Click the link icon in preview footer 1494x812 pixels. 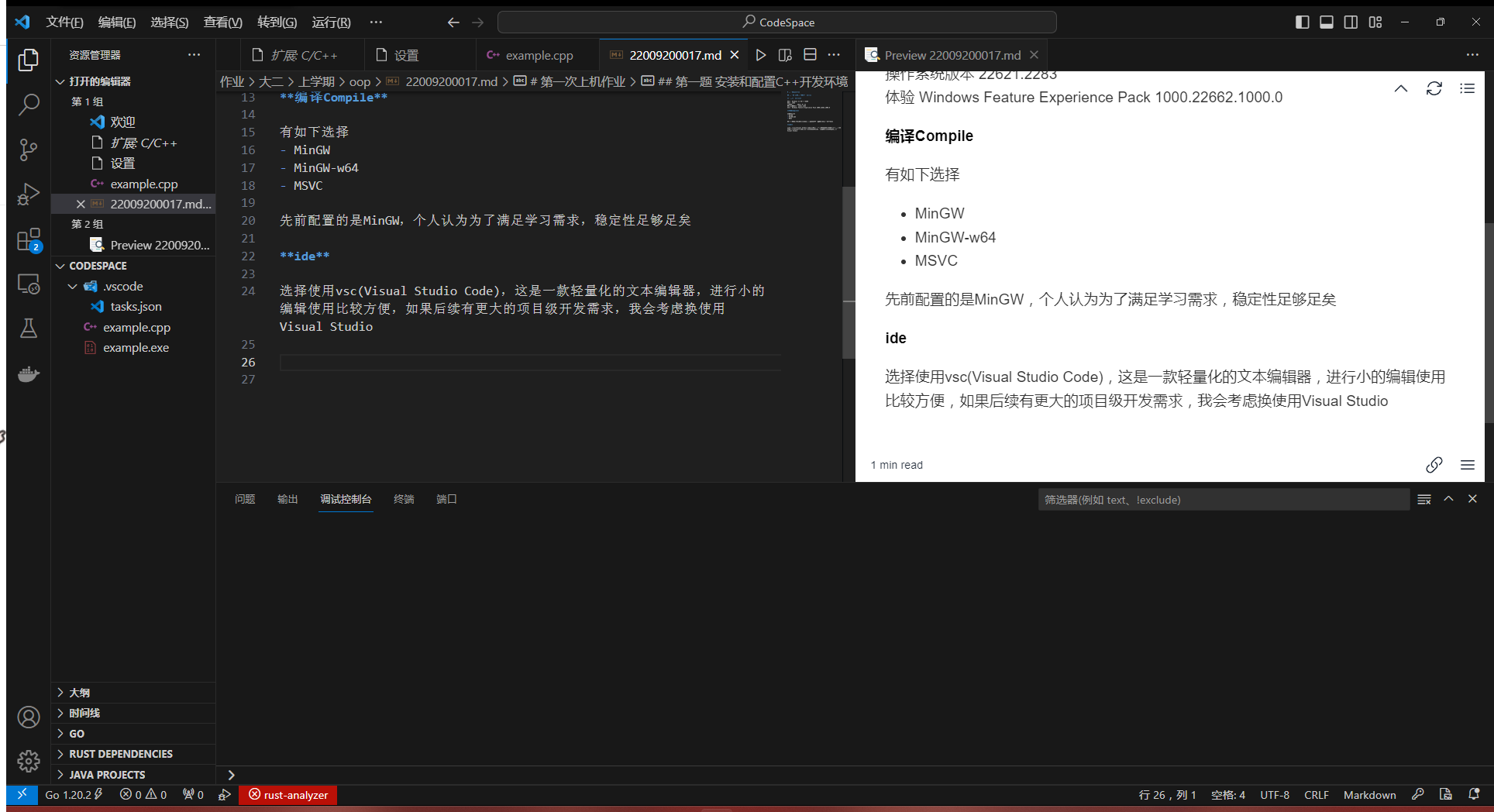(1434, 465)
